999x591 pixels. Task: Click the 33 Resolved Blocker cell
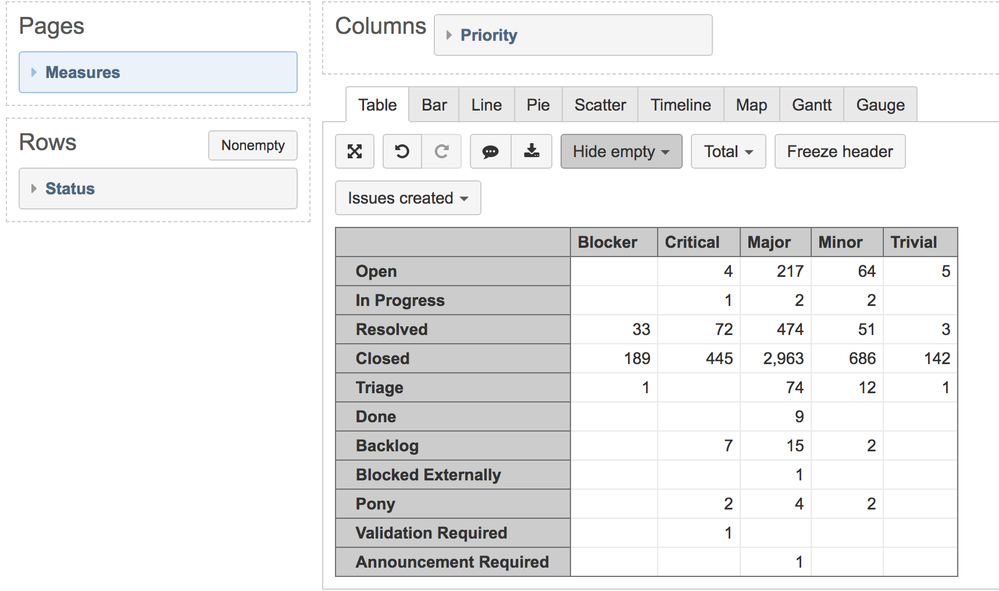tap(614, 329)
